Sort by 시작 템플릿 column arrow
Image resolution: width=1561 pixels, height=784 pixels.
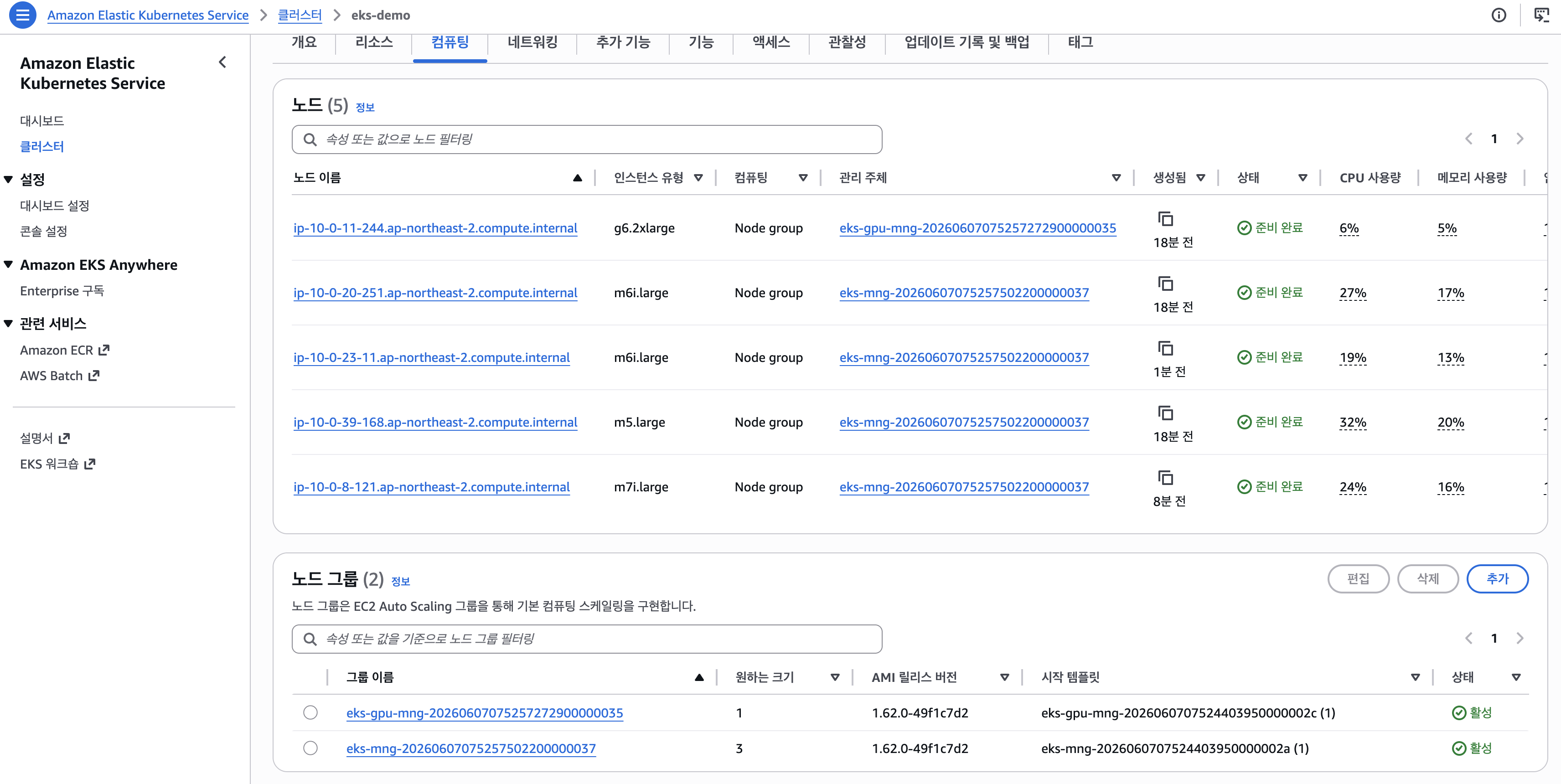click(1415, 677)
